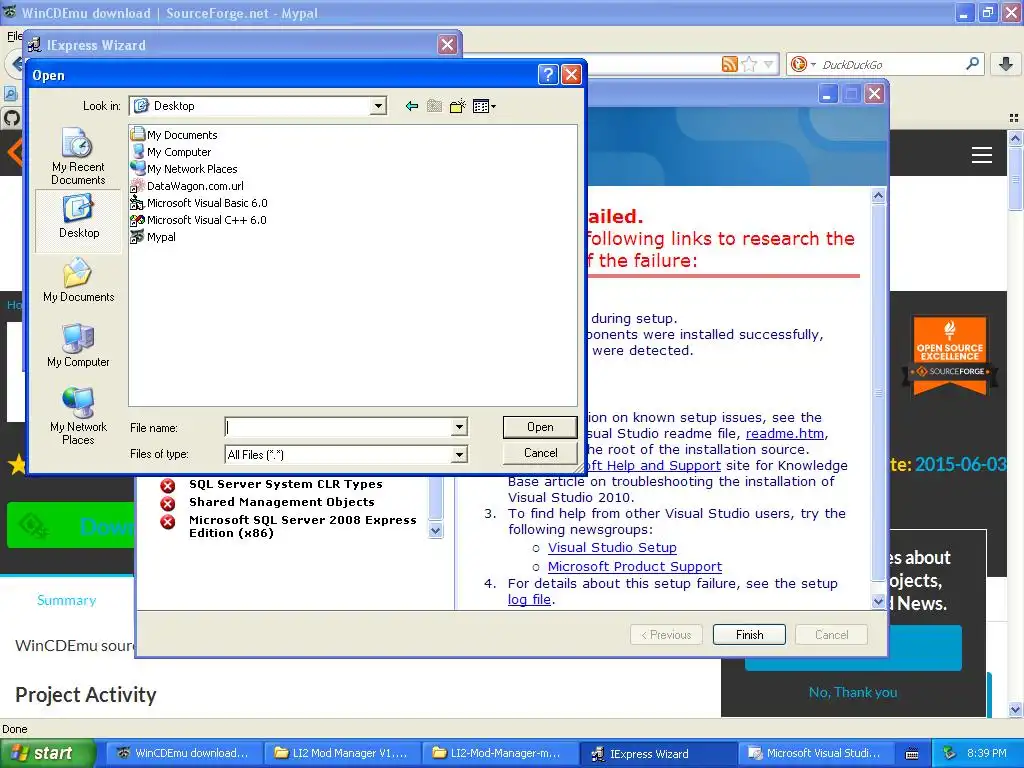Switch to LI2-Mod-Manager-m taskbar folder
The height and width of the screenshot is (768, 1024).
coord(500,753)
